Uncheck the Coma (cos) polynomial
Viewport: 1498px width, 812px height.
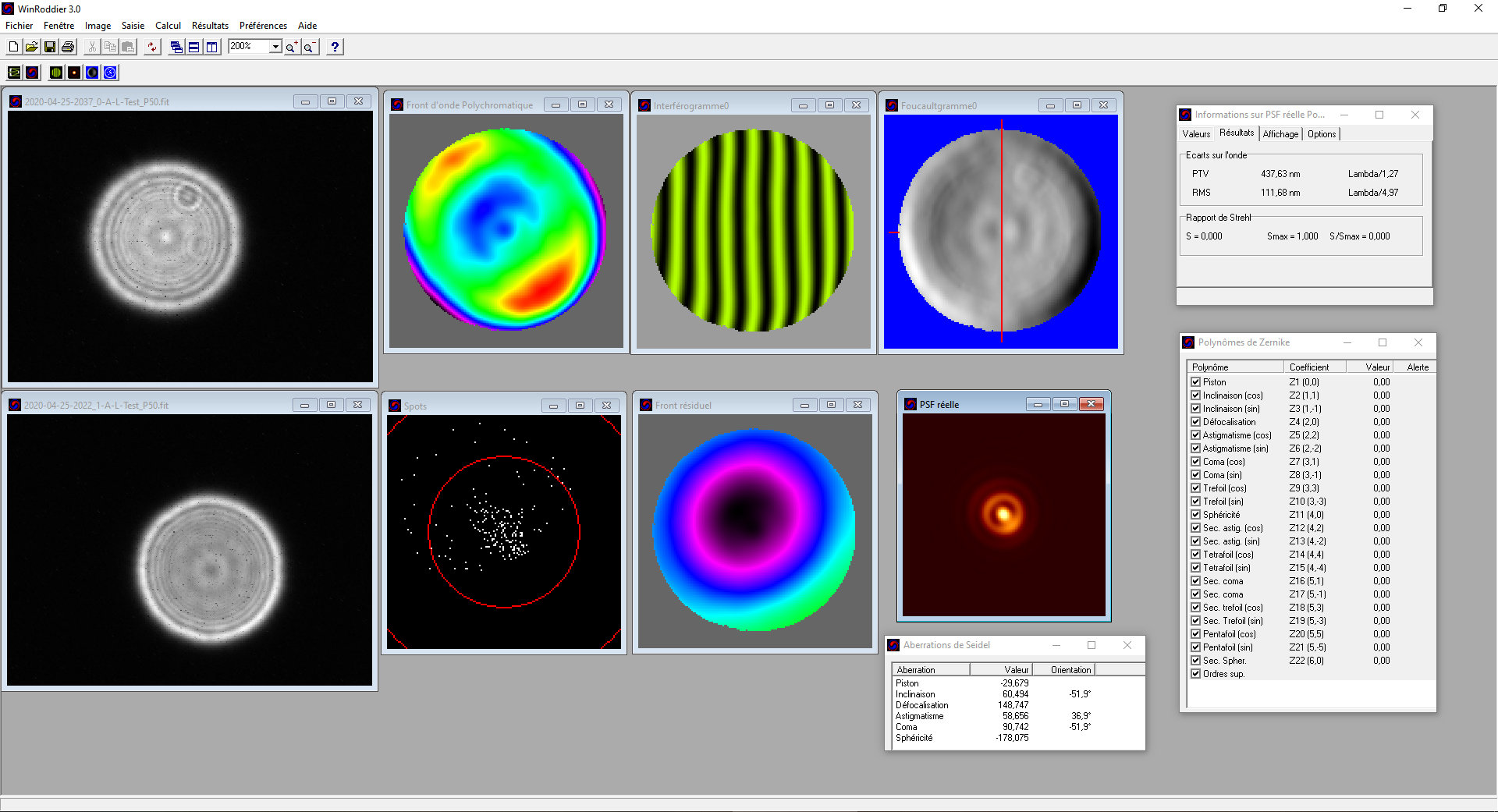click(x=1195, y=462)
